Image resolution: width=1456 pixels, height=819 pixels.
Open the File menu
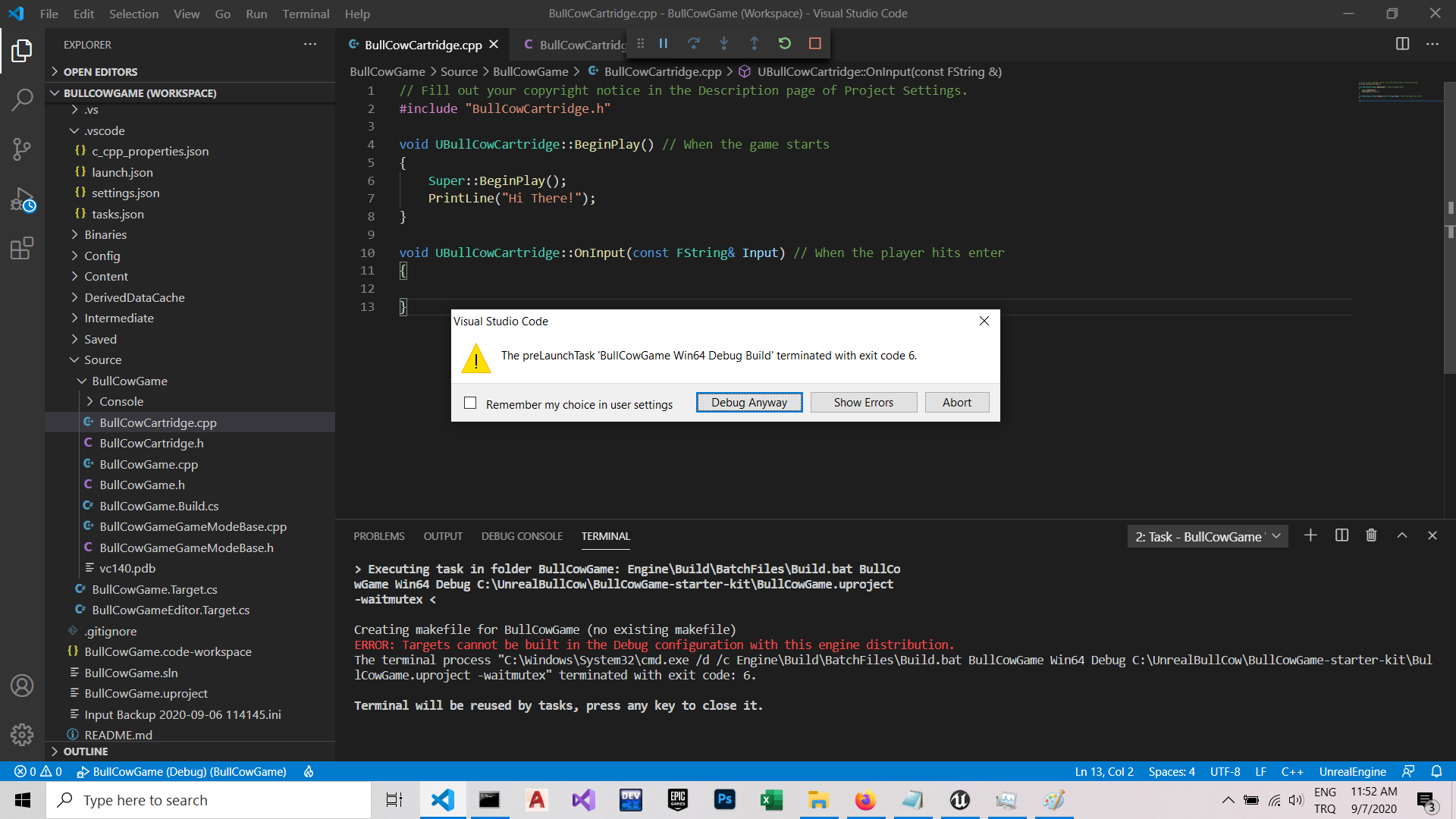49,14
